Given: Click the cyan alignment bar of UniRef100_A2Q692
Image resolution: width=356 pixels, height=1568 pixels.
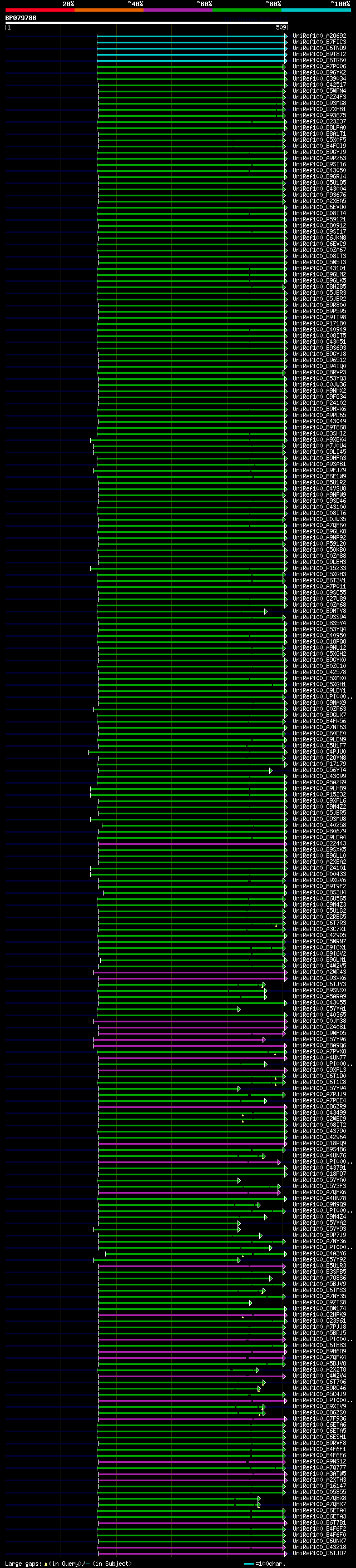Looking at the screenshot, I should (192, 36).
